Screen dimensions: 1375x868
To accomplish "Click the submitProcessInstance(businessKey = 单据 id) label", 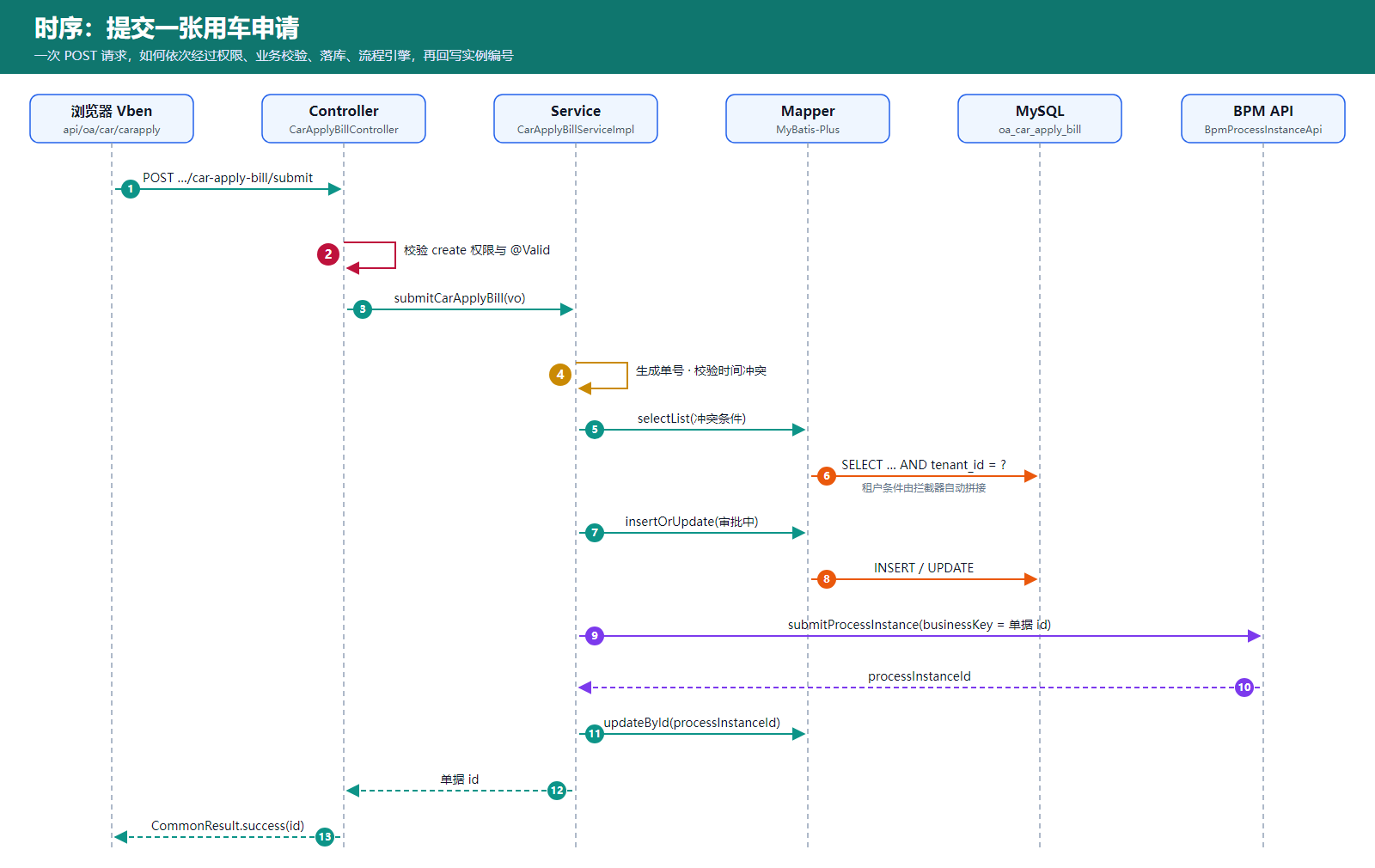I will pyautogui.click(x=920, y=625).
